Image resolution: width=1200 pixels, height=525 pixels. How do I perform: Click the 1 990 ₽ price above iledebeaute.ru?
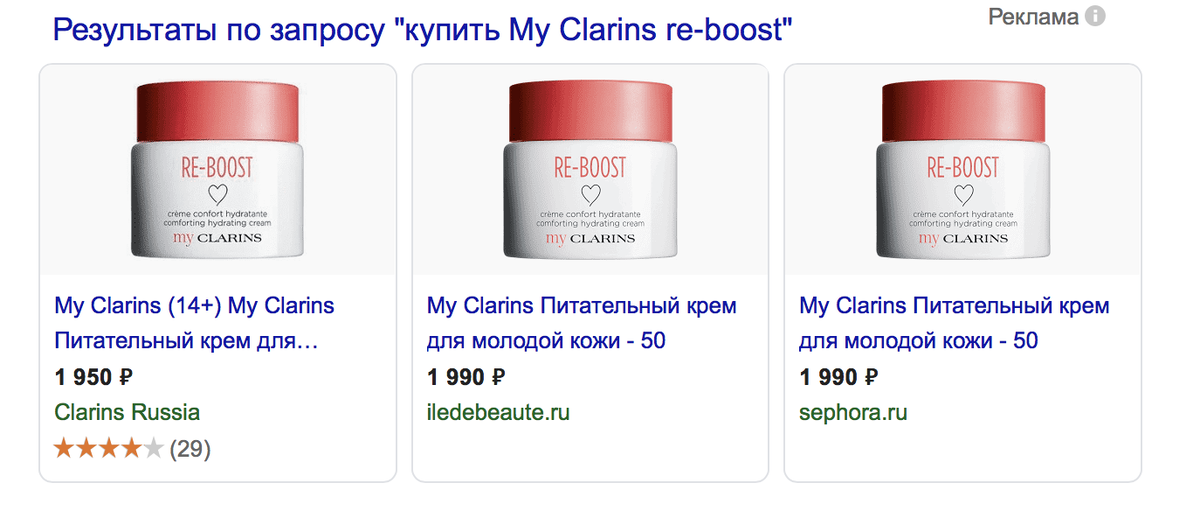pos(467,378)
